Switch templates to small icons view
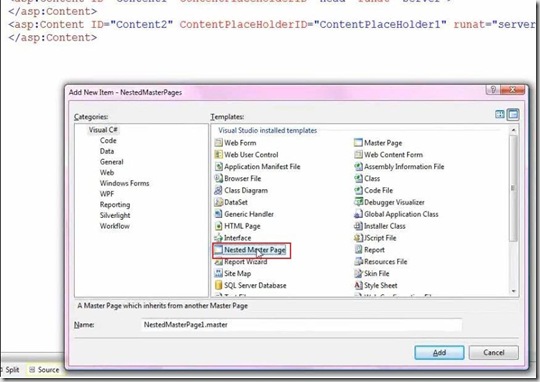 (513, 114)
